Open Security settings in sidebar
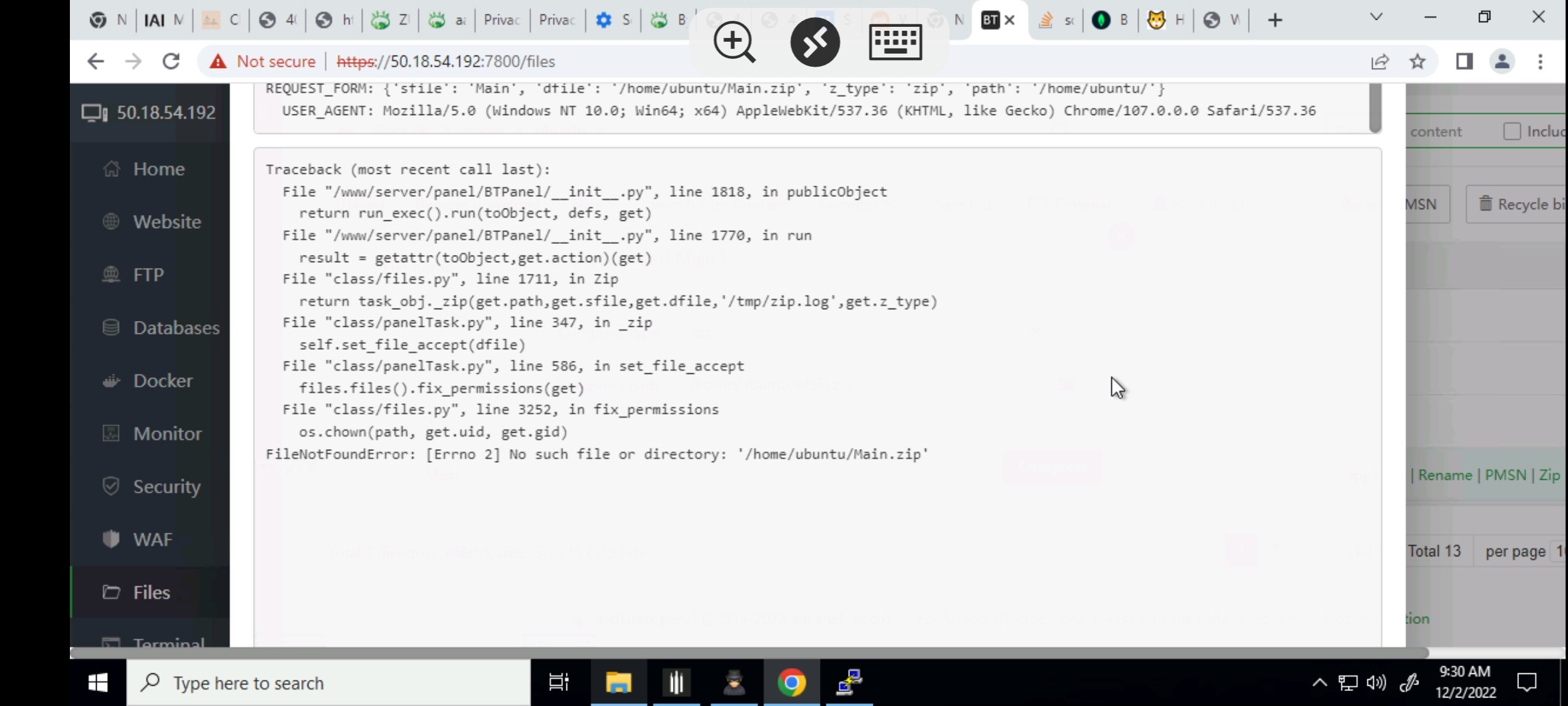 point(167,487)
